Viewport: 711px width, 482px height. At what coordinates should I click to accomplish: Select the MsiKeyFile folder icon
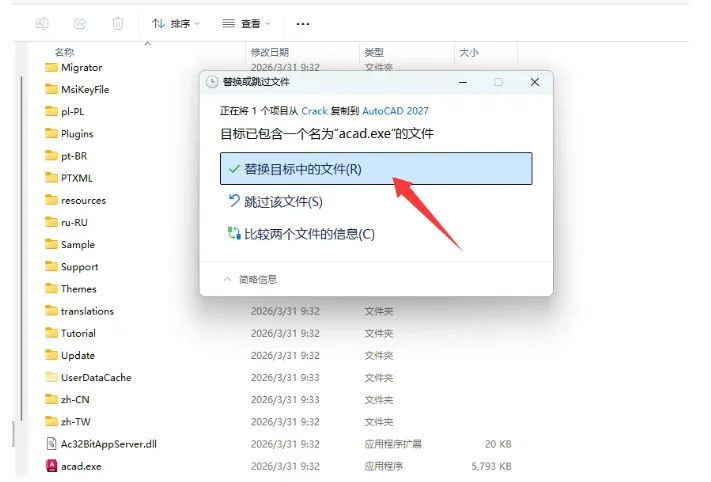pos(51,89)
